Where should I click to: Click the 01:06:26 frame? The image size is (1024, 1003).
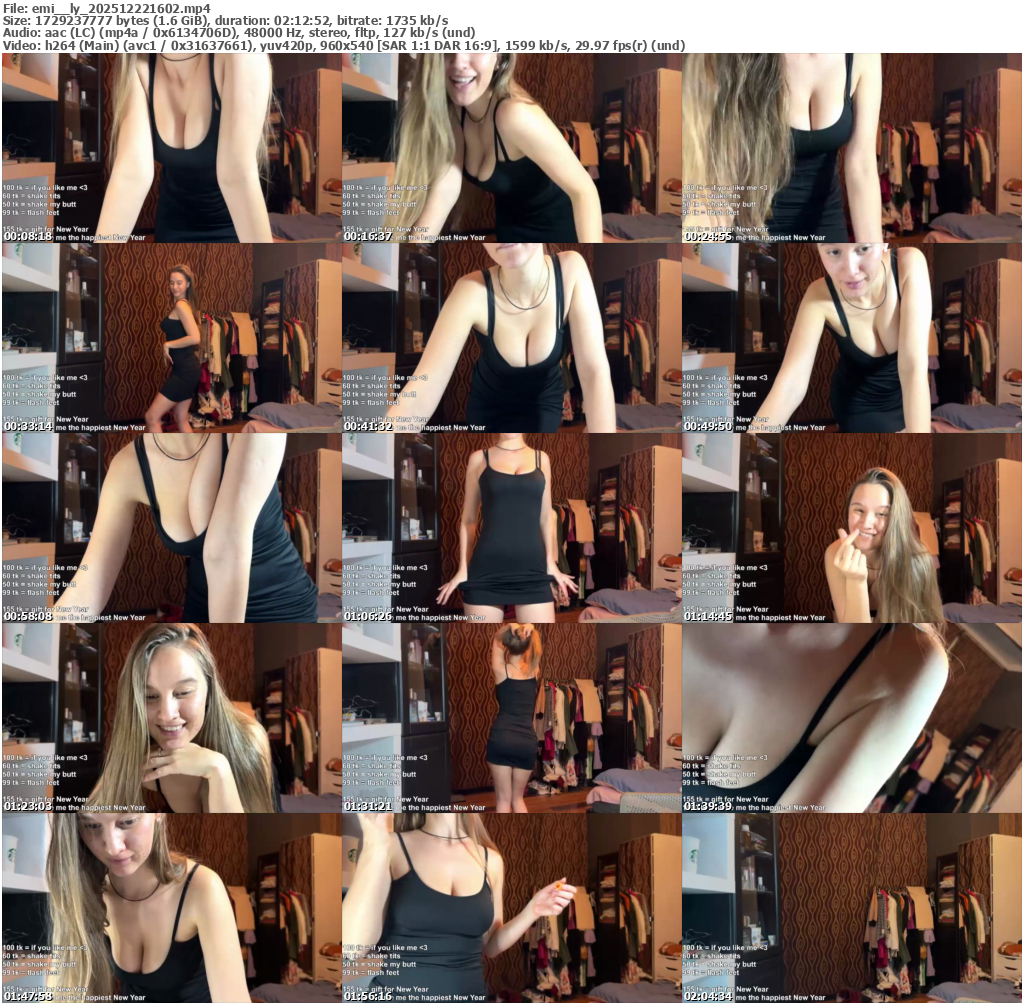tap(511, 528)
